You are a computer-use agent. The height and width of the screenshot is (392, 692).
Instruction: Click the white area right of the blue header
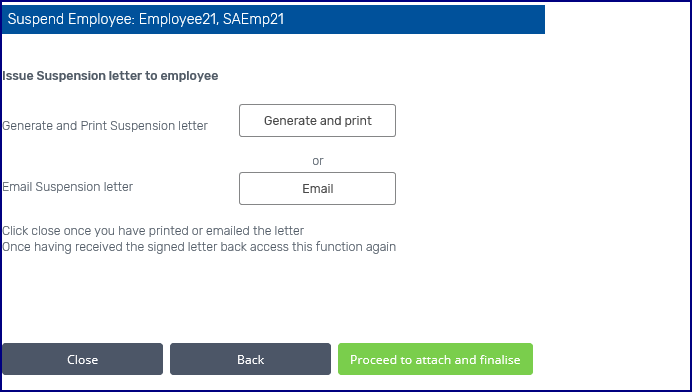[617, 19]
